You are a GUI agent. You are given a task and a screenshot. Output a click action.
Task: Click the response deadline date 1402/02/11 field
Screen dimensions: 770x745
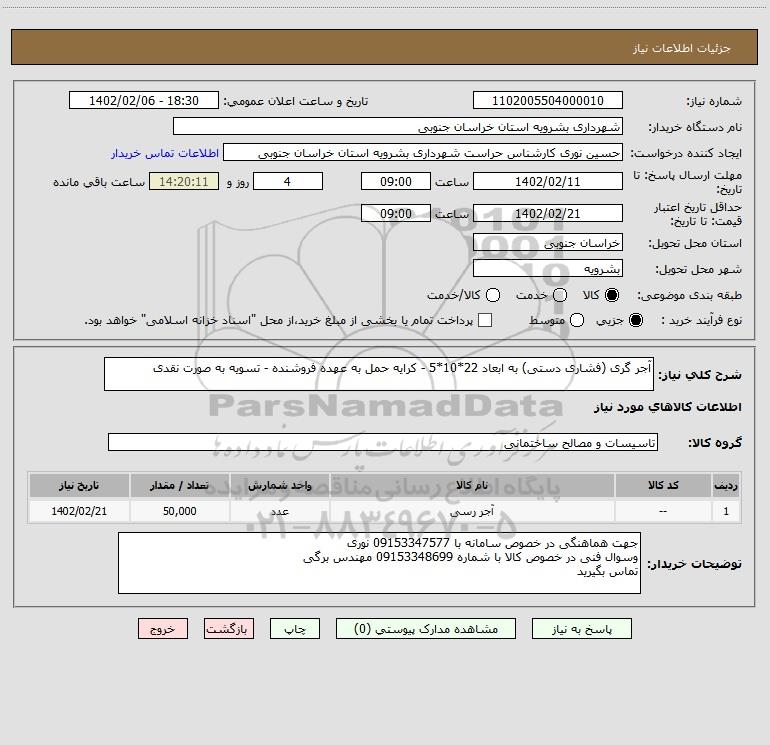tap(548, 181)
